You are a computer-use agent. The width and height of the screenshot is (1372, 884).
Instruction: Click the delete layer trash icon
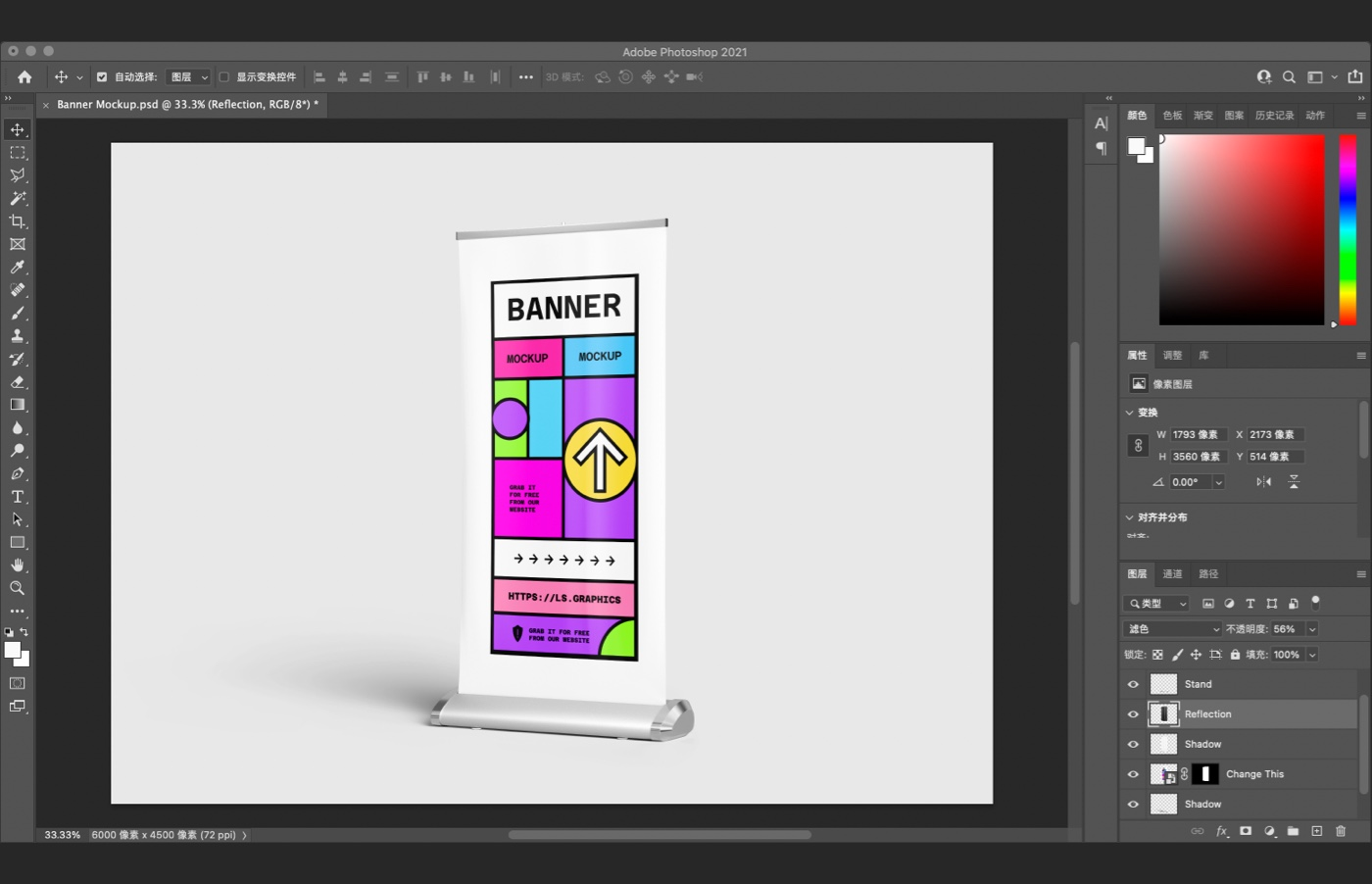[1341, 831]
